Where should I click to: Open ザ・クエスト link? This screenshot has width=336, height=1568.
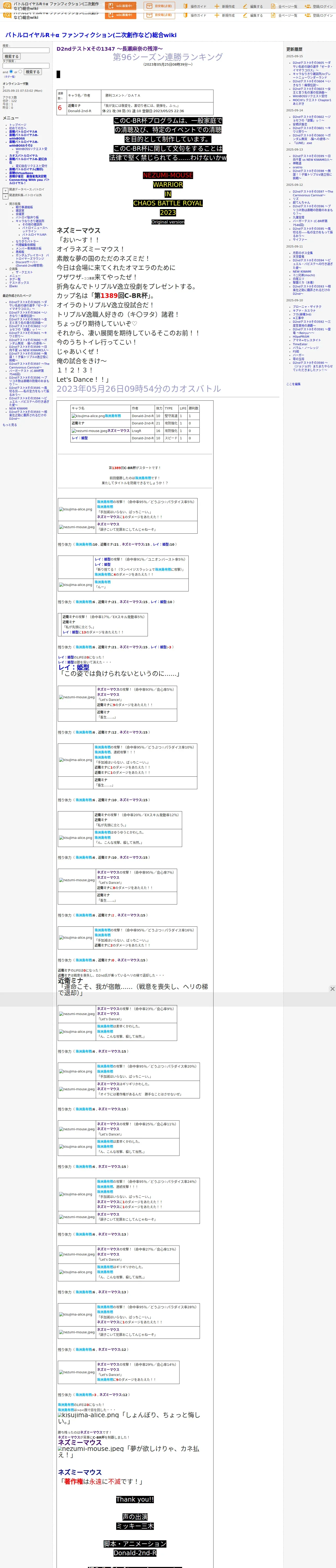tap(24, 272)
